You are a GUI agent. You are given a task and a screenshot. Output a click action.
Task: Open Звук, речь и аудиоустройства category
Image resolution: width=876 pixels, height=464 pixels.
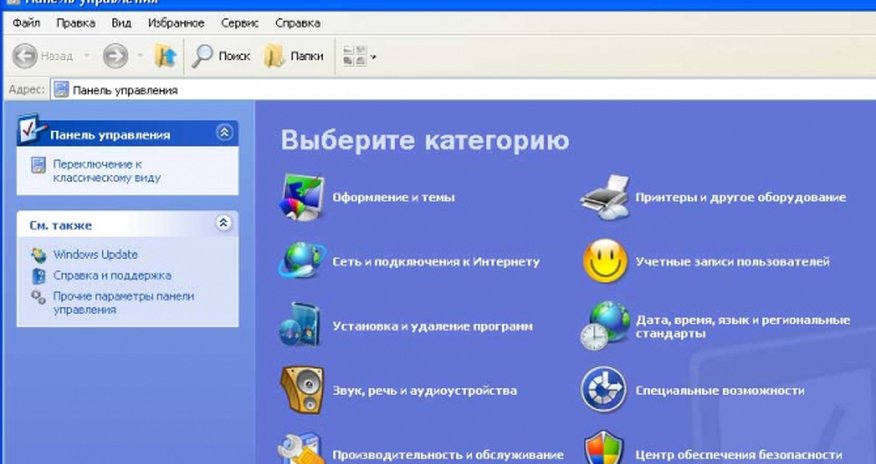point(425,391)
